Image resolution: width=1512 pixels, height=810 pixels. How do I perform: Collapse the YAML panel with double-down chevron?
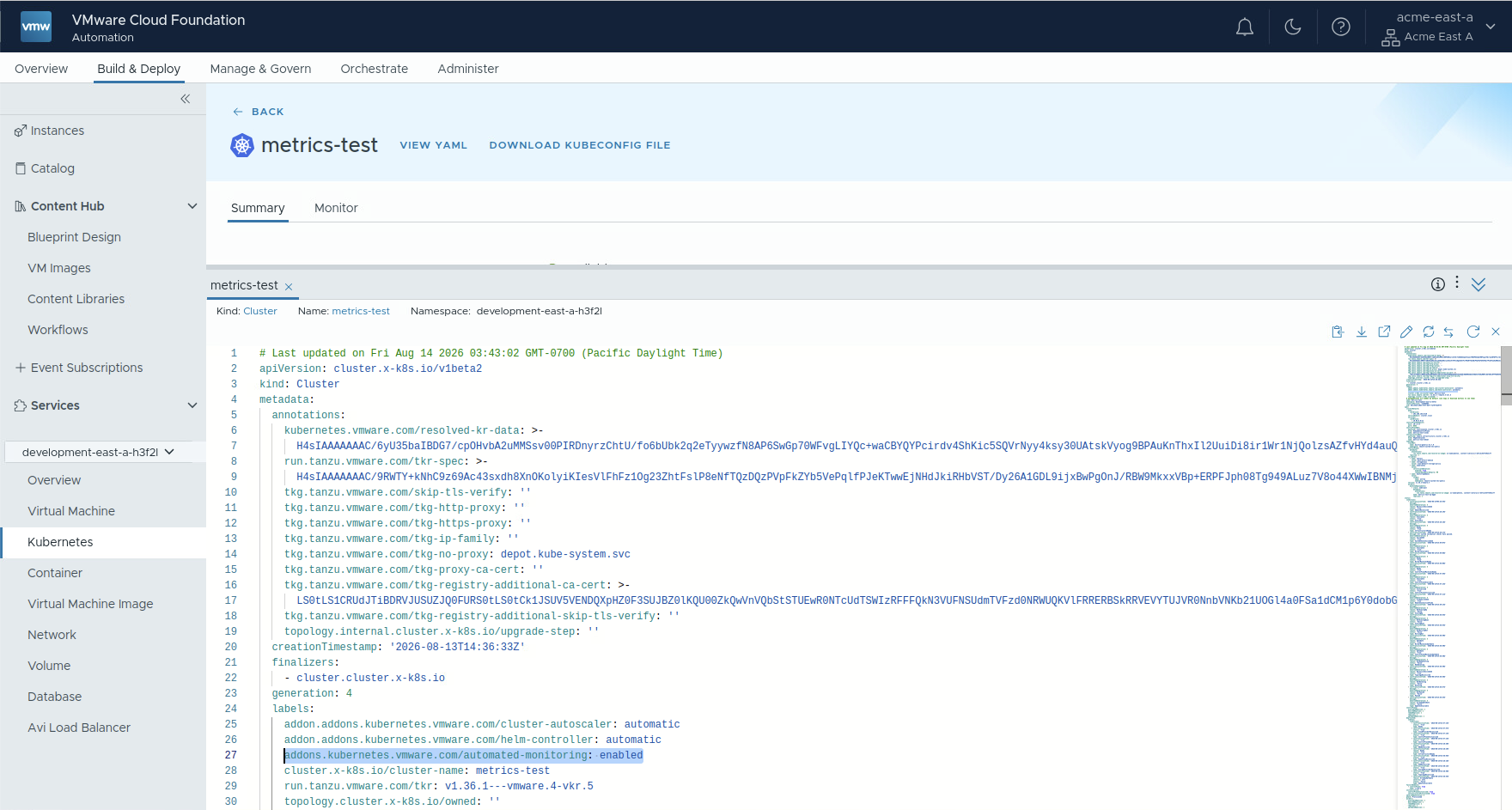click(1478, 284)
